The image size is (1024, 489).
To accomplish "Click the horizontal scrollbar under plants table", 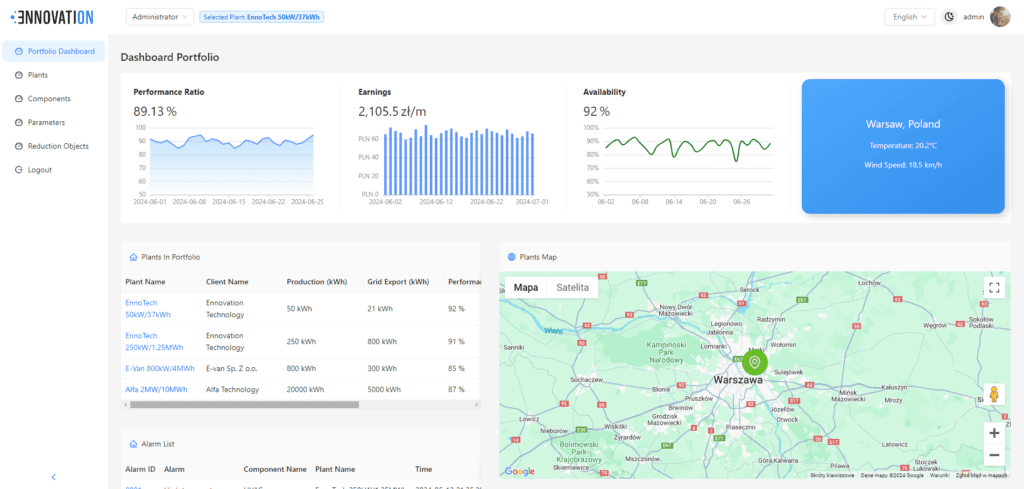I will (243, 405).
